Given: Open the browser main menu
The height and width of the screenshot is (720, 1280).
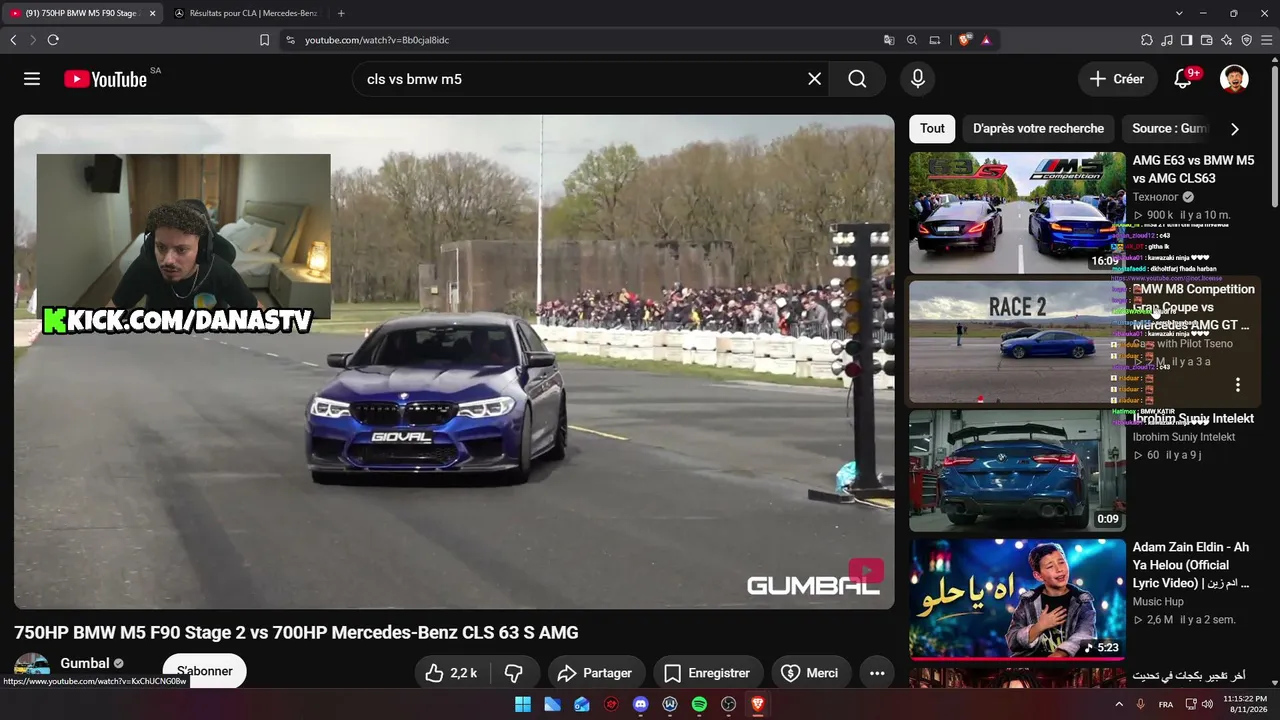Looking at the screenshot, I should pyautogui.click(x=1266, y=40).
